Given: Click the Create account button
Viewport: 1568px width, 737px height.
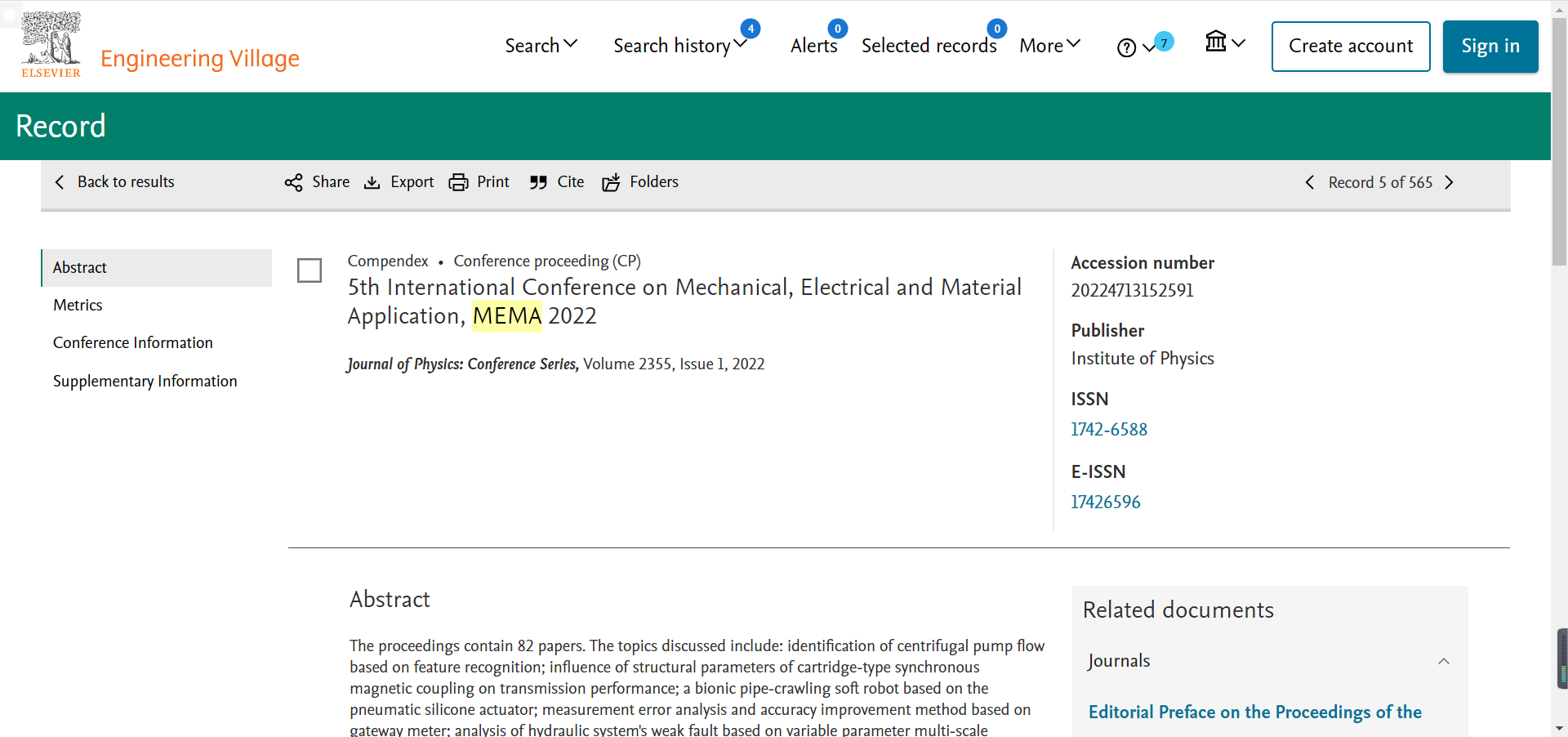Looking at the screenshot, I should coord(1351,47).
